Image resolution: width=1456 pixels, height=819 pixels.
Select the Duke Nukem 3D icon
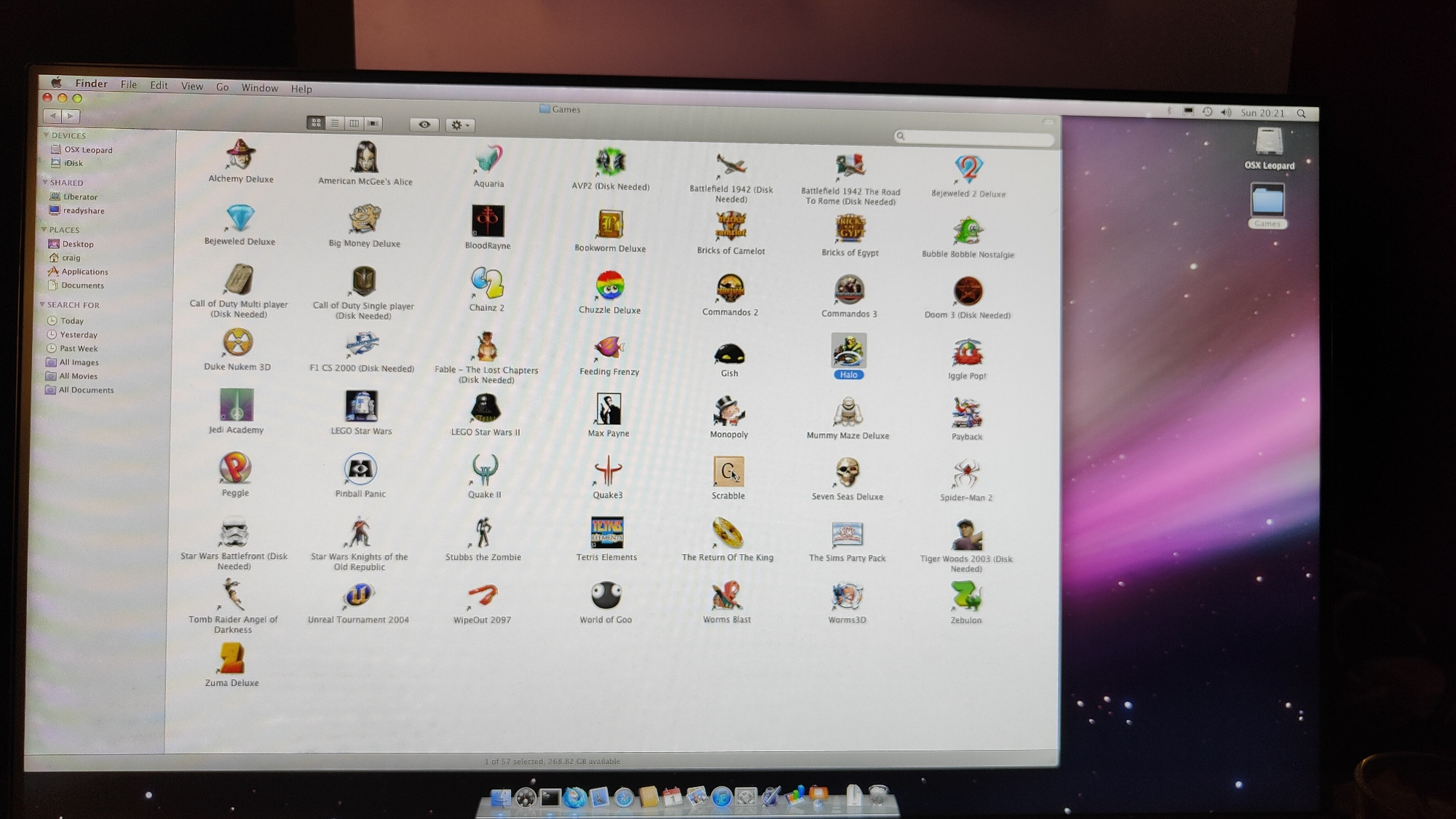point(237,342)
